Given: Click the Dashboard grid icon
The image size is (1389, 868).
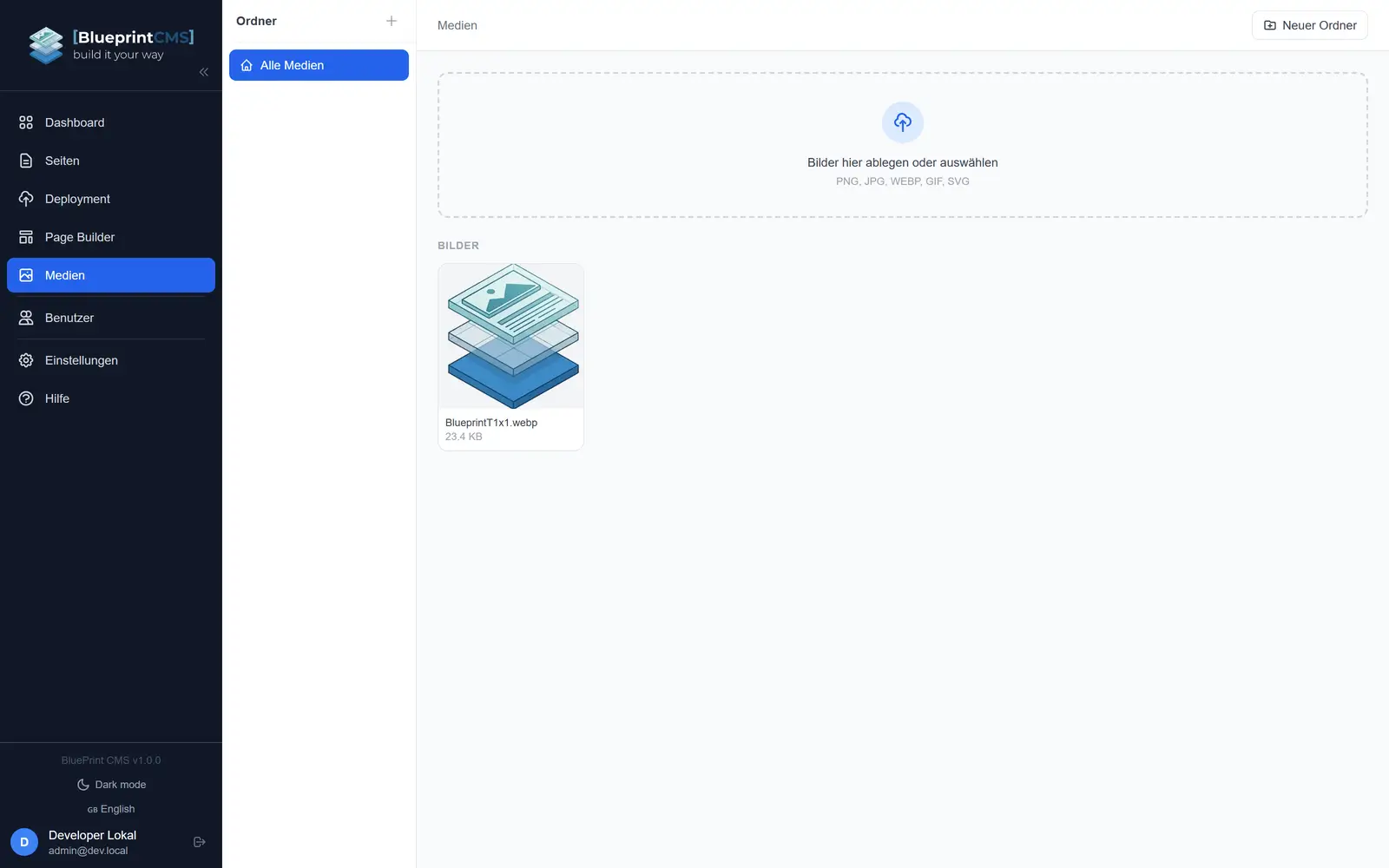Looking at the screenshot, I should (x=26, y=122).
